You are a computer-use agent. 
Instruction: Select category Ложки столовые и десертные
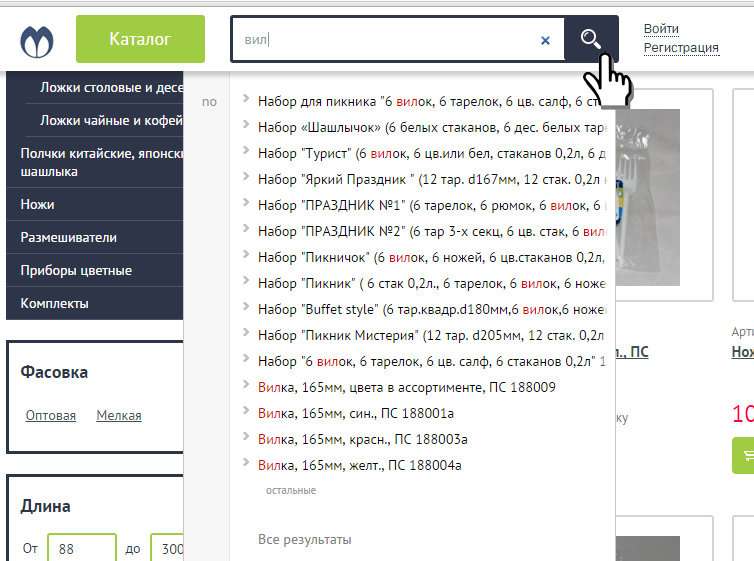coord(112,87)
